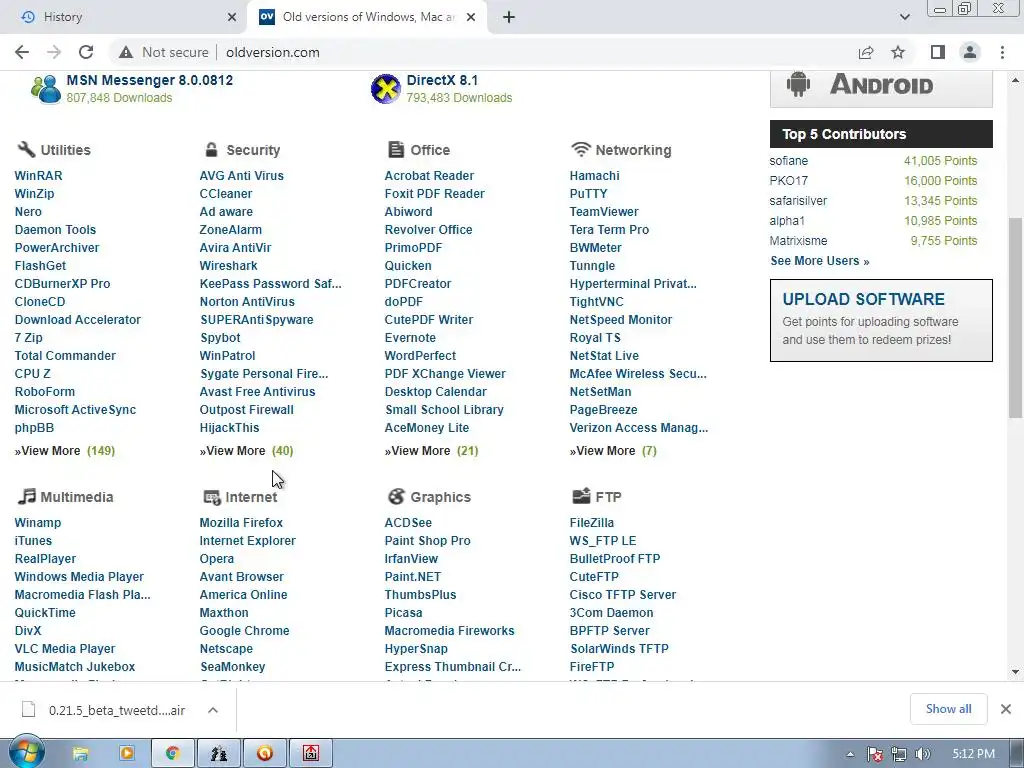The width and height of the screenshot is (1024, 768).
Task: Click the Chrome taskbar icon
Action: (172, 754)
